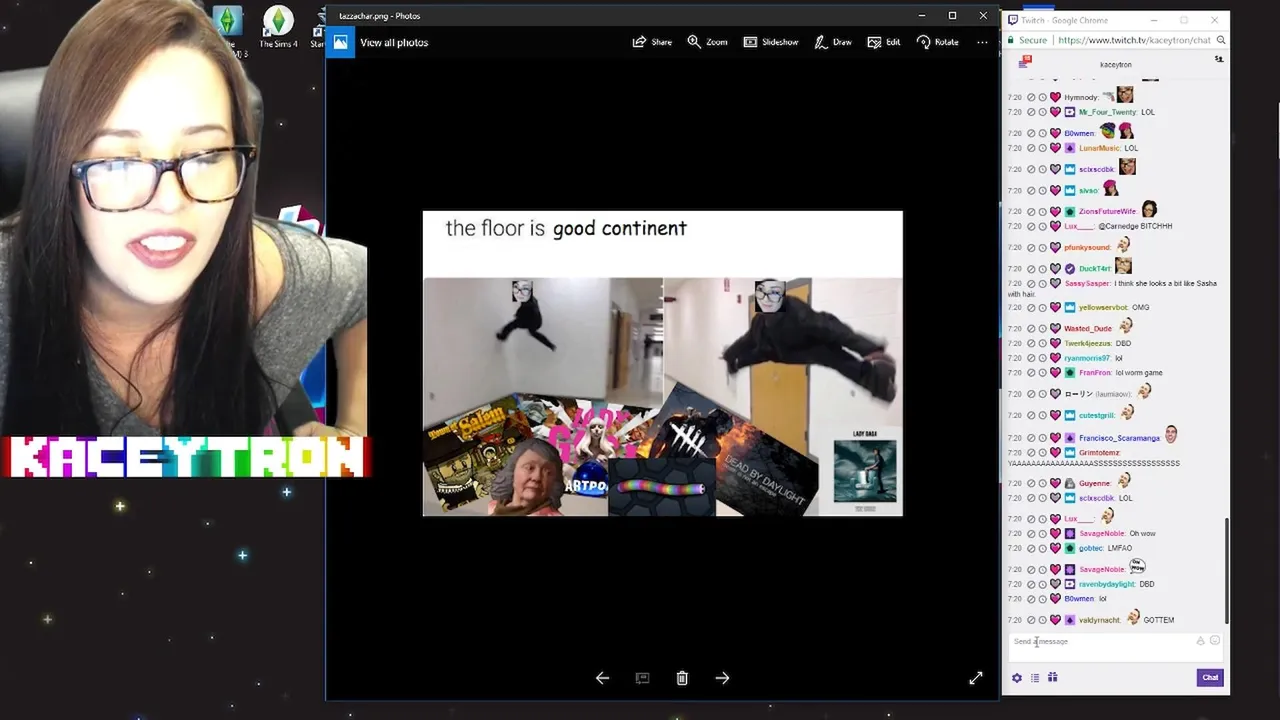Click ban icon next to DuckT4rt

click(1031, 269)
